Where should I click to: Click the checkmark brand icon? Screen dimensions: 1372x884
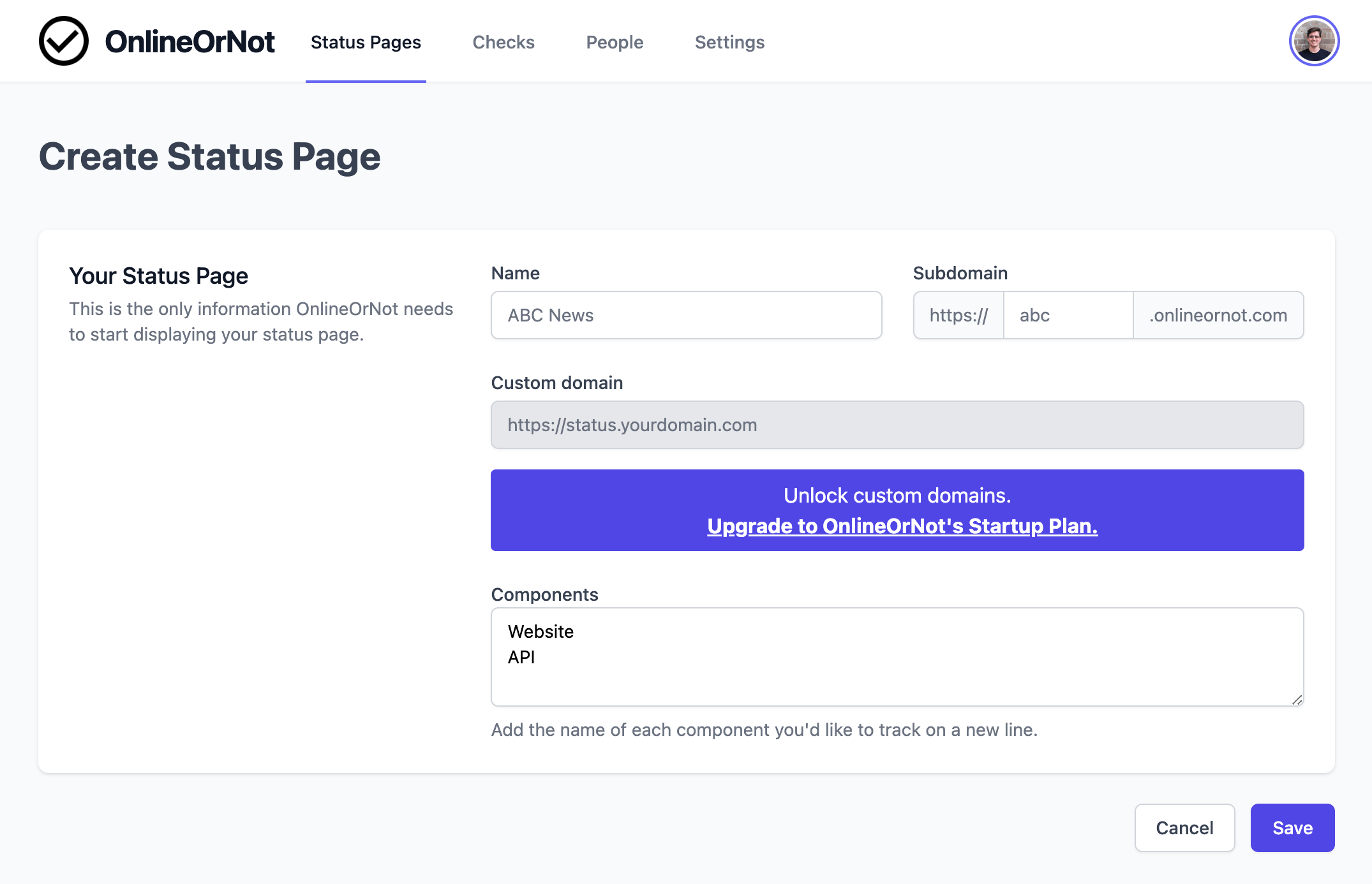click(x=64, y=41)
